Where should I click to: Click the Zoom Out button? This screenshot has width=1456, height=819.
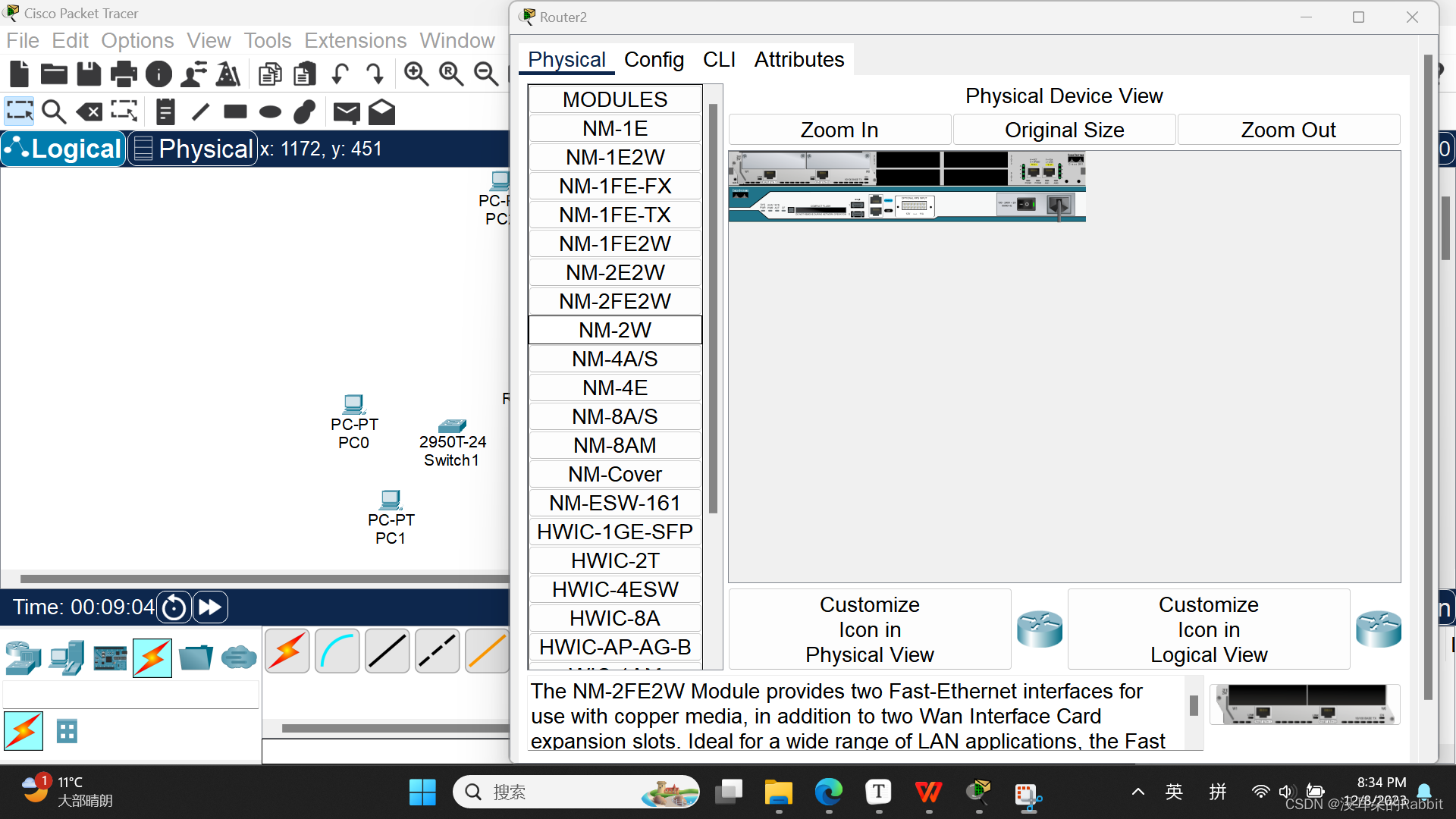point(1288,130)
